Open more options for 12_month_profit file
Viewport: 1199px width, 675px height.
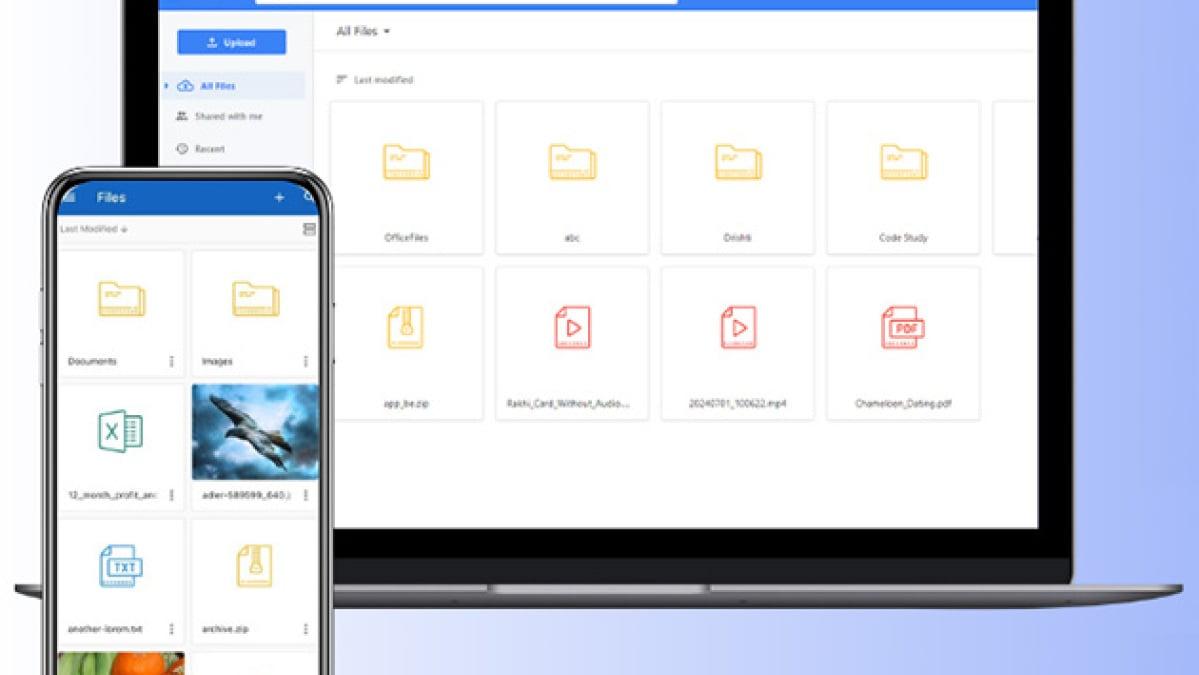point(171,495)
